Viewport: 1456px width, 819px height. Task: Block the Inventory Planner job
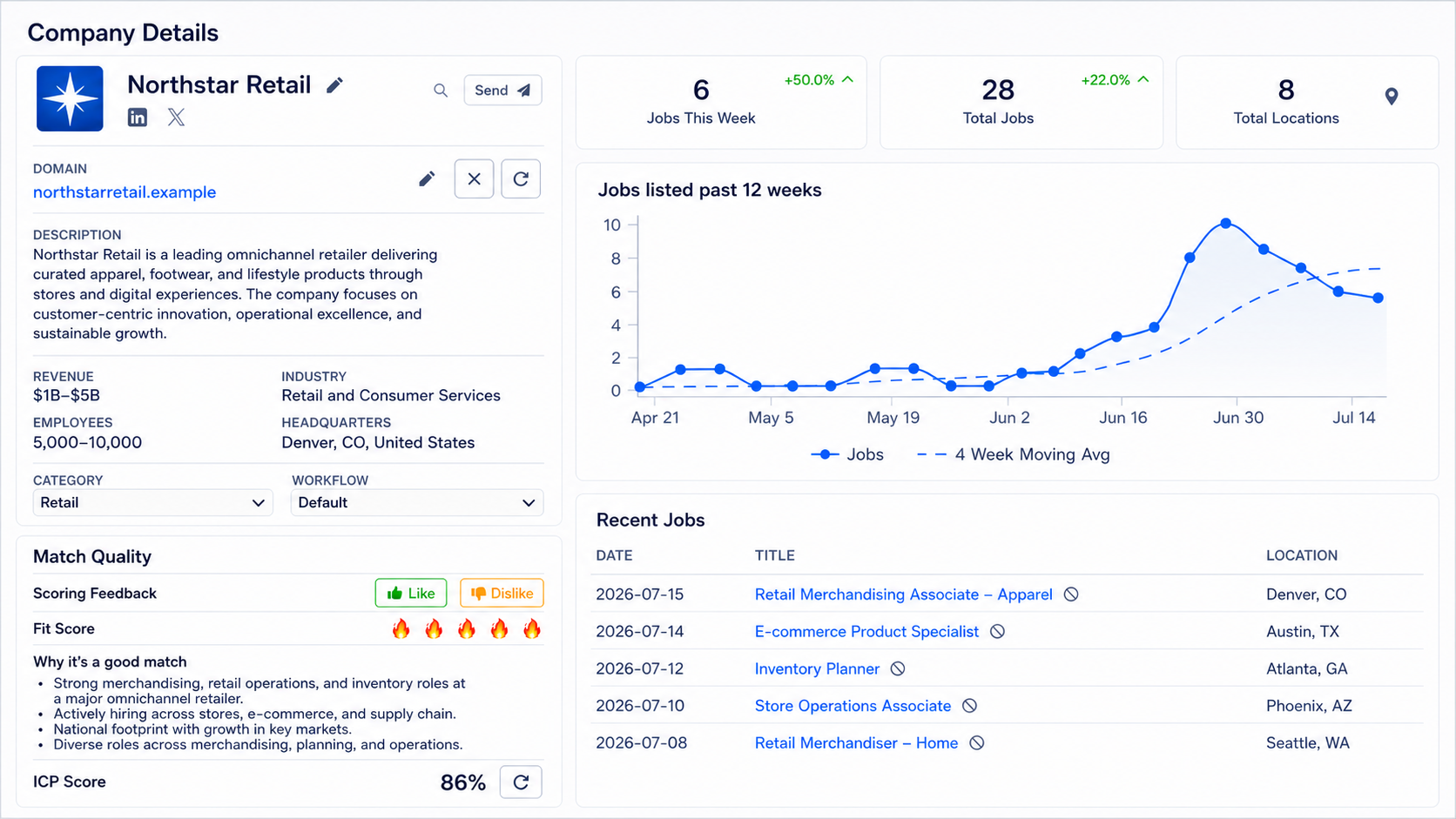(x=898, y=669)
